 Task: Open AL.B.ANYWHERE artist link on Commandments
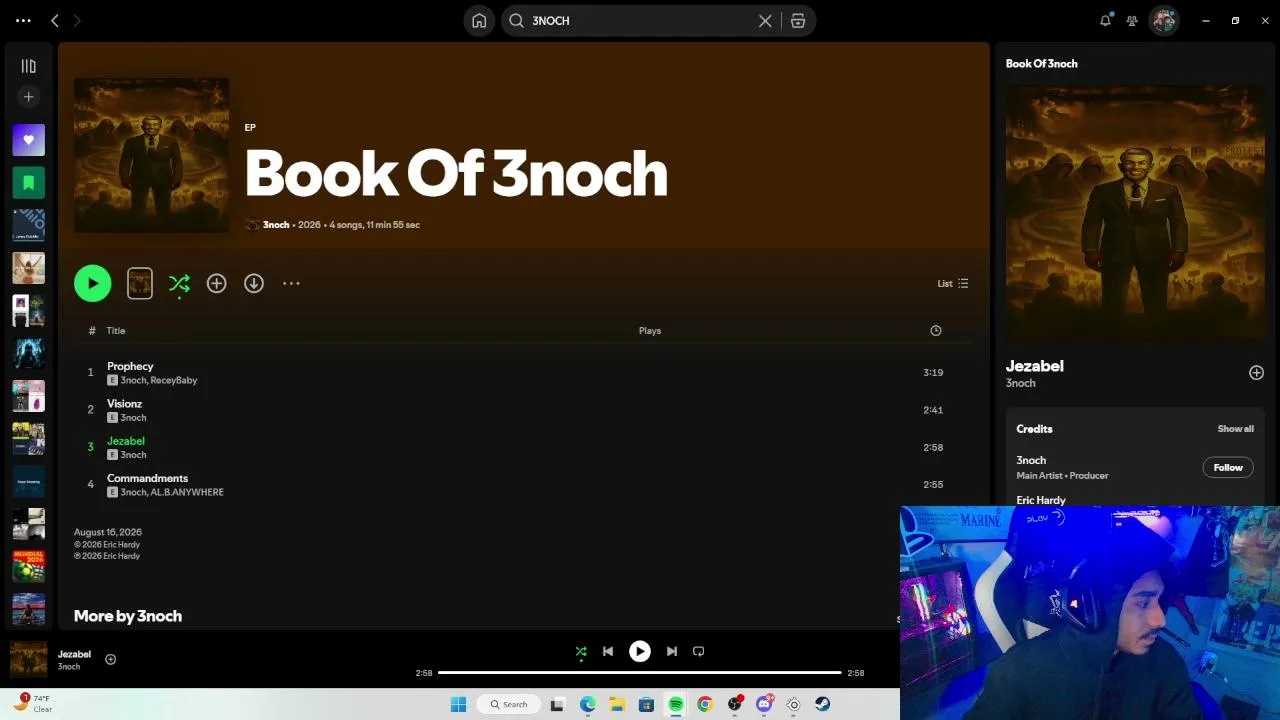187,493
